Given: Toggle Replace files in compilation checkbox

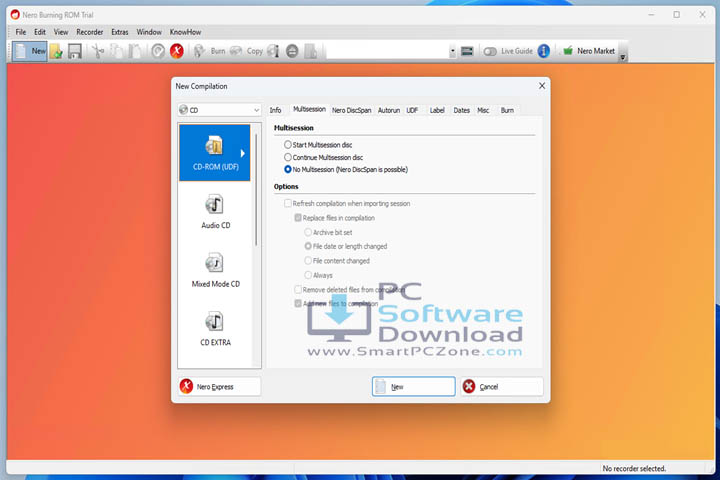Looking at the screenshot, I should [x=298, y=218].
